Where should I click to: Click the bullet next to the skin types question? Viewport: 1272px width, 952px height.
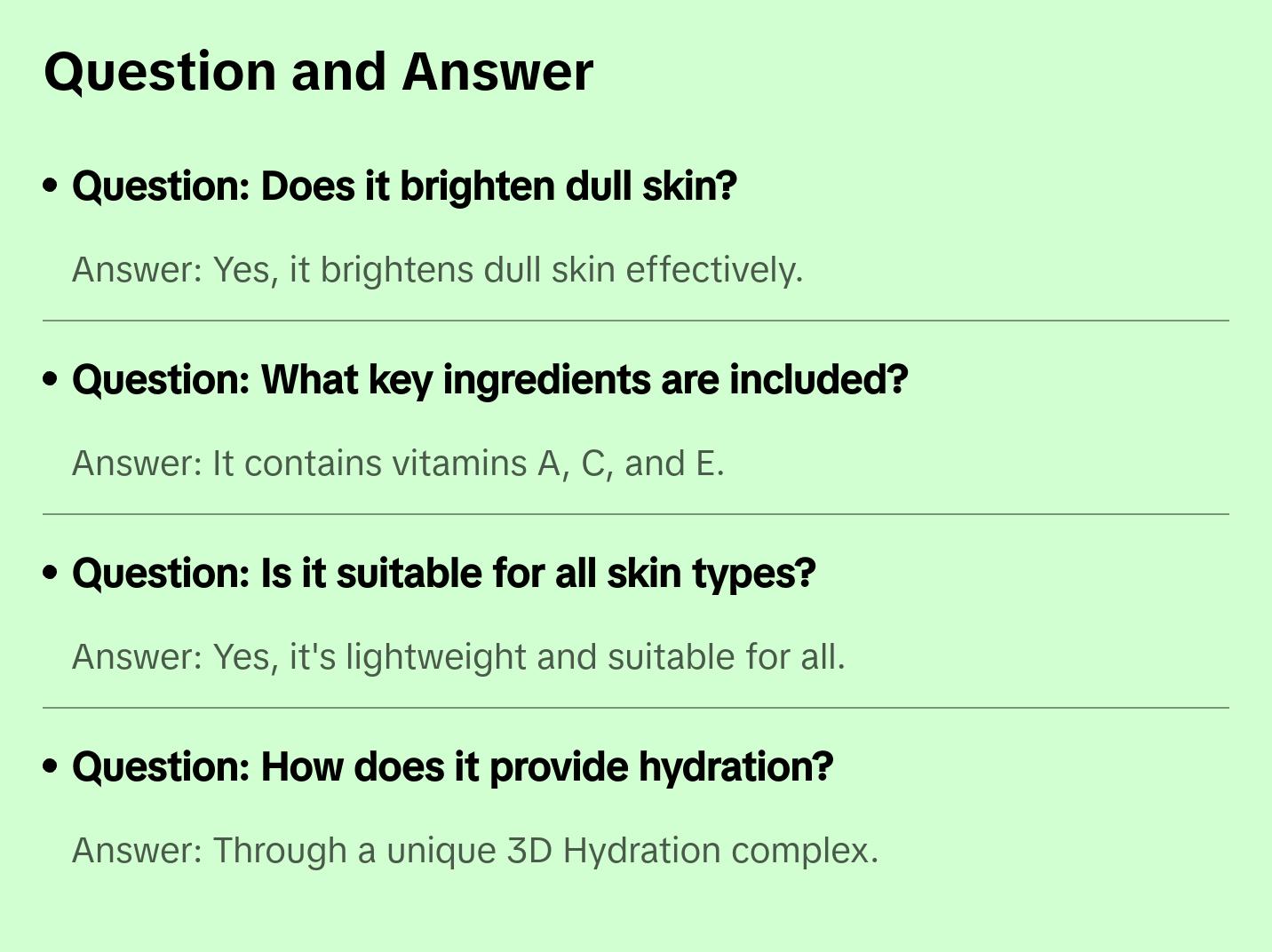(x=51, y=573)
